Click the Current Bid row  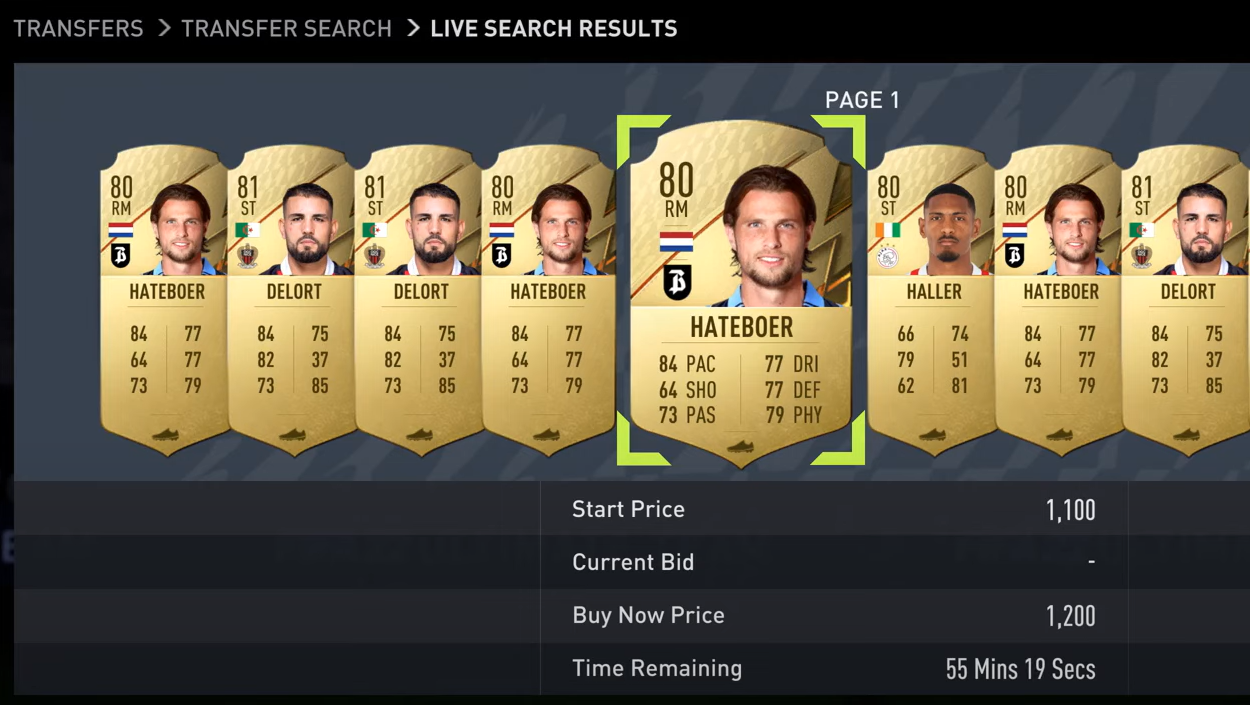click(x=834, y=562)
